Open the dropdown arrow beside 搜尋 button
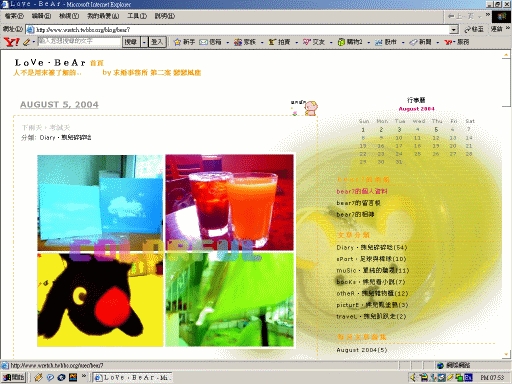 pyautogui.click(x=144, y=42)
